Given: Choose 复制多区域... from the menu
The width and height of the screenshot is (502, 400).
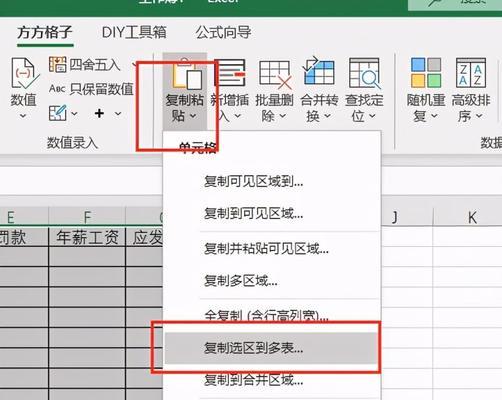Looking at the screenshot, I should click(241, 281).
